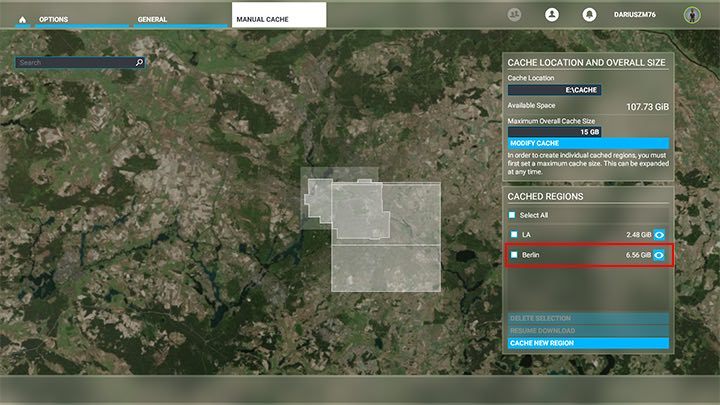Tick the Berlin region checkbox
The image size is (720, 405).
click(x=514, y=255)
